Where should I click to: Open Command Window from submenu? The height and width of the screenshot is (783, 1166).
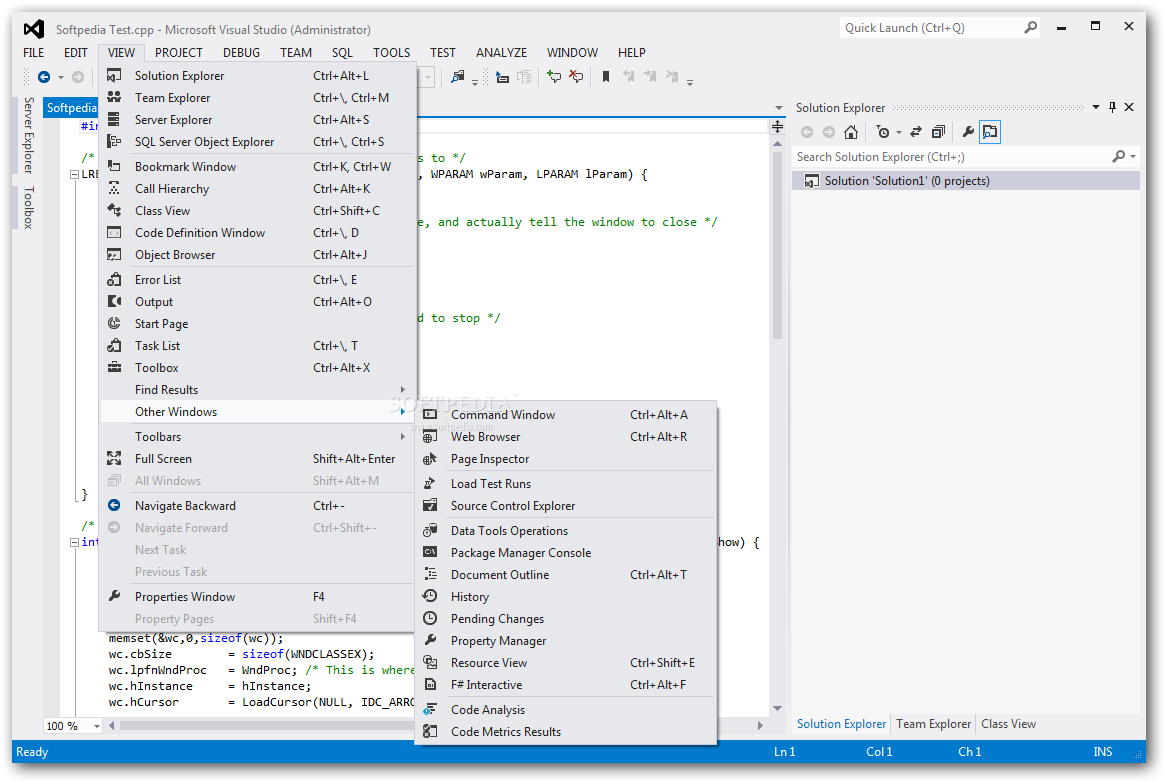coord(565,415)
